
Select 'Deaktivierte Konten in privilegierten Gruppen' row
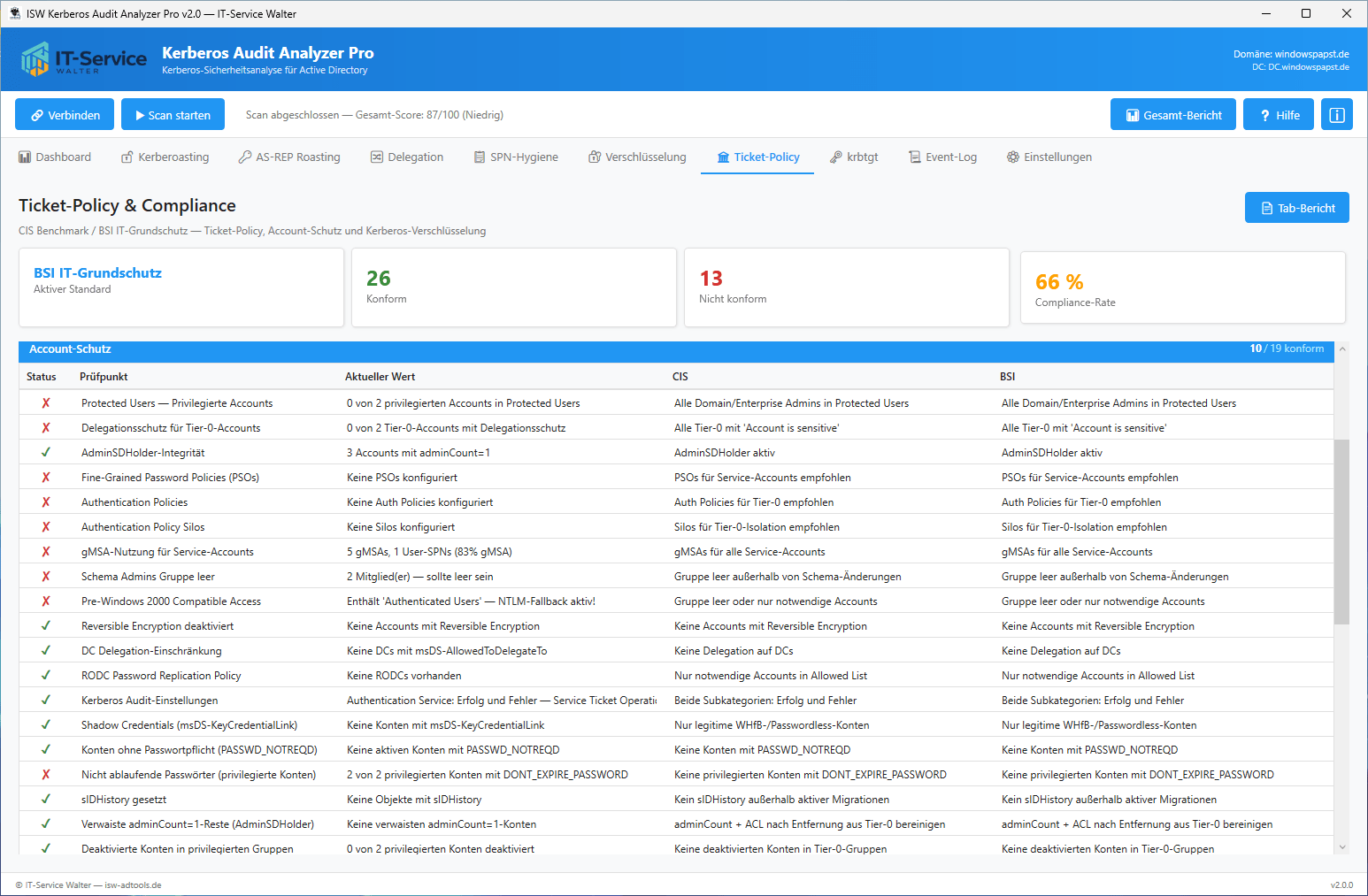coord(676,847)
